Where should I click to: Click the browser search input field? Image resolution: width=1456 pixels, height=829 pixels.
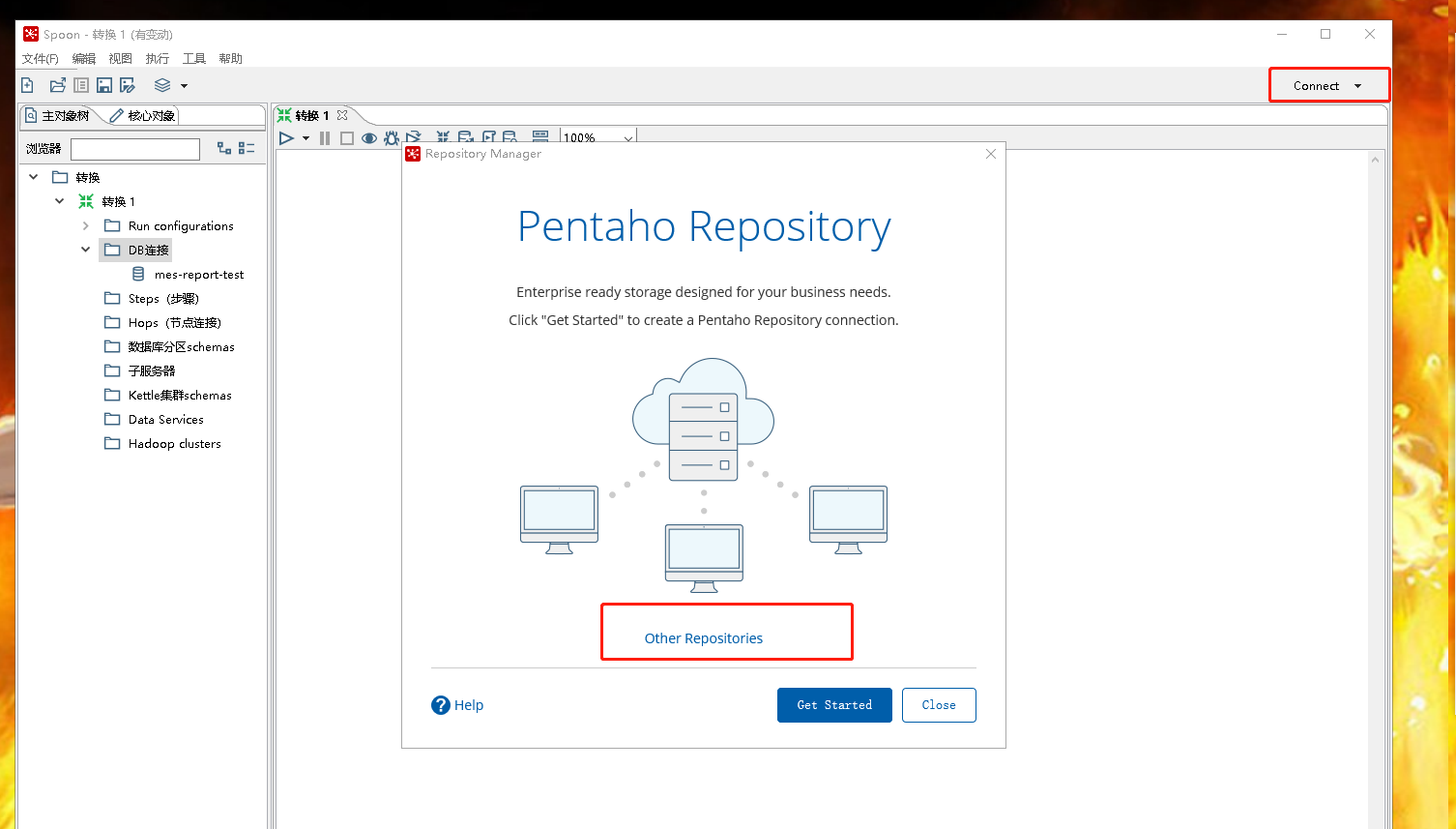135,149
